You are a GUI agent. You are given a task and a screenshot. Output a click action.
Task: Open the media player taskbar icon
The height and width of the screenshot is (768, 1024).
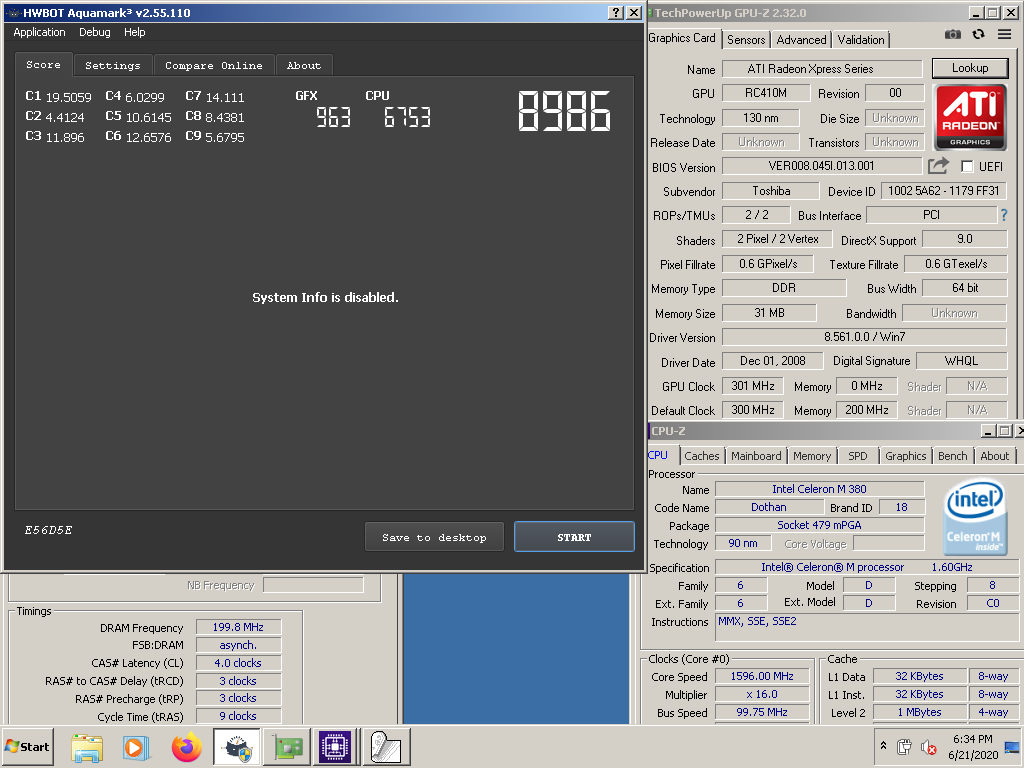click(x=136, y=747)
